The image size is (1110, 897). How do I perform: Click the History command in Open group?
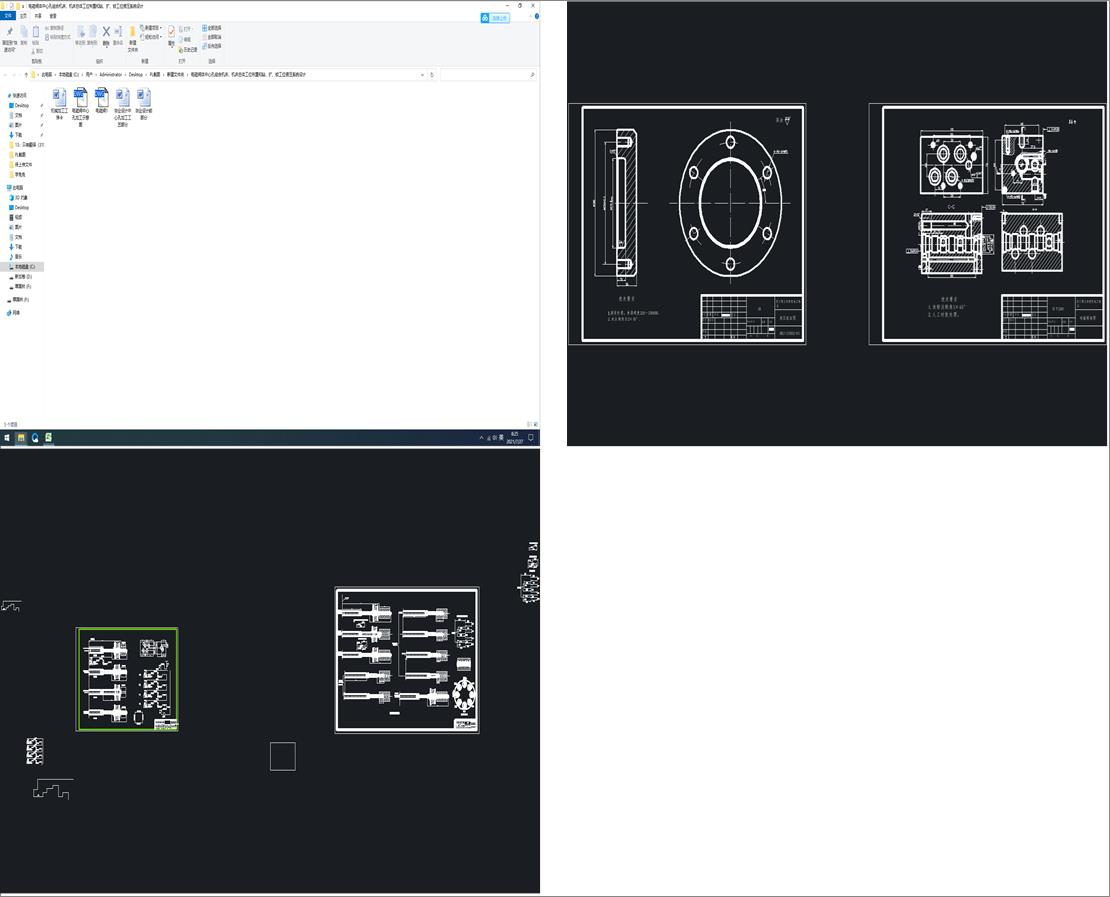[x=188, y=50]
